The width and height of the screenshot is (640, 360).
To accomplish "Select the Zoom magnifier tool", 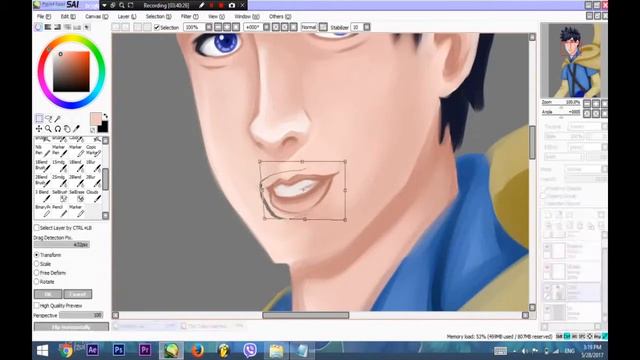I will [x=49, y=129].
